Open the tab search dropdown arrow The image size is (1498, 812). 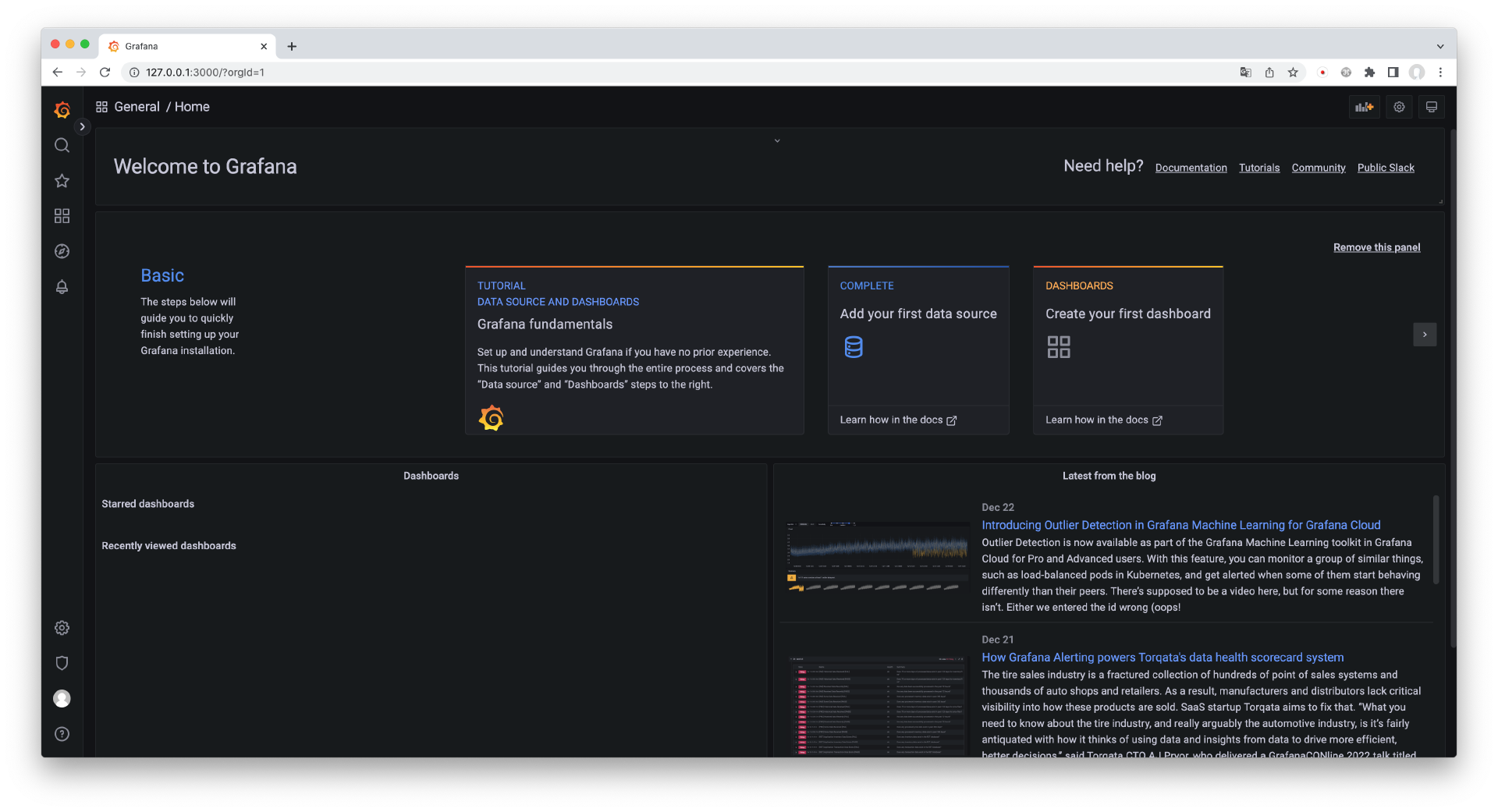tap(1440, 47)
